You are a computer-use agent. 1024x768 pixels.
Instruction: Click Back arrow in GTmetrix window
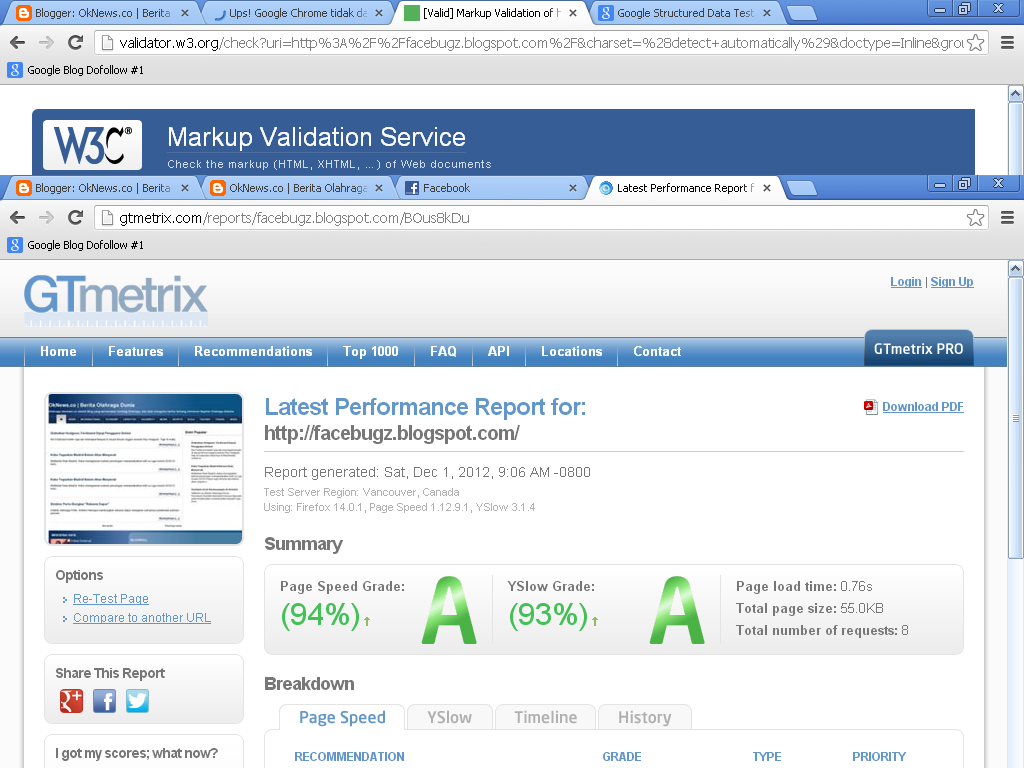pos(18,217)
